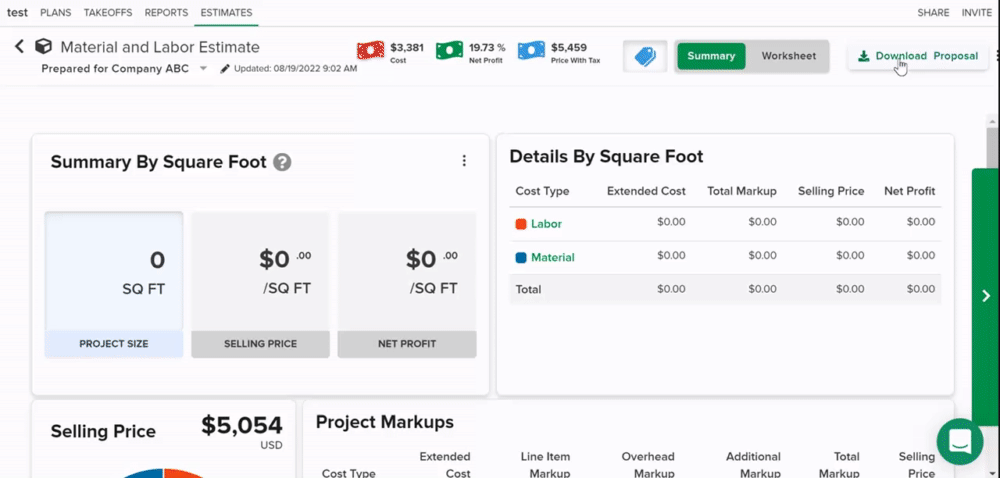Click the Total row label in Details table
Image resolution: width=1000 pixels, height=478 pixels.
point(528,289)
